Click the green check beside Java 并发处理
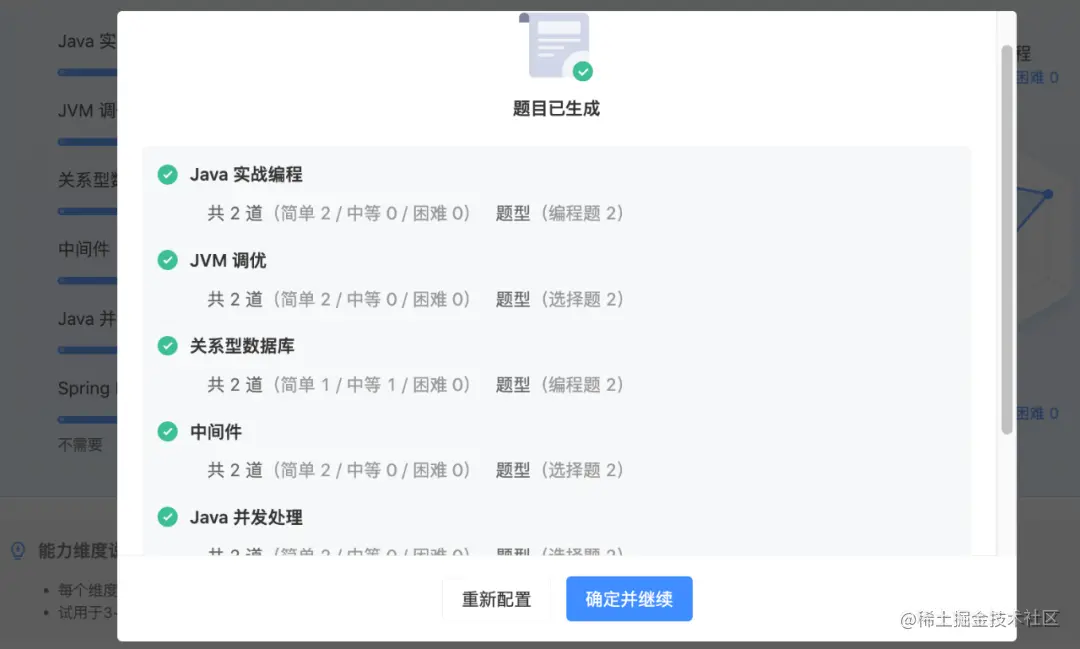Image resolution: width=1080 pixels, height=649 pixels. tap(168, 517)
